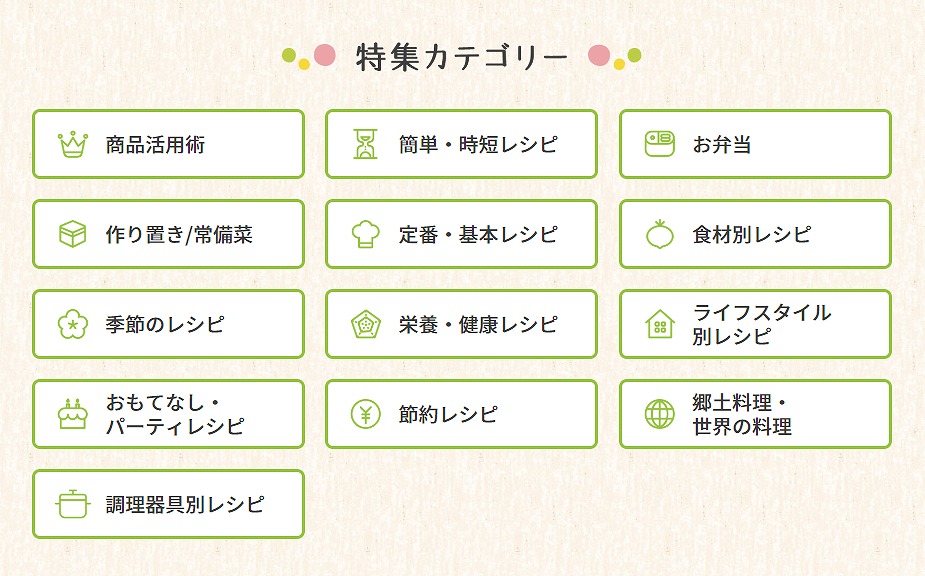The height and width of the screenshot is (576, 925).
Task: Click the birthday cake icon for おもてなし・パーティレシピ
Action: click(x=73, y=414)
